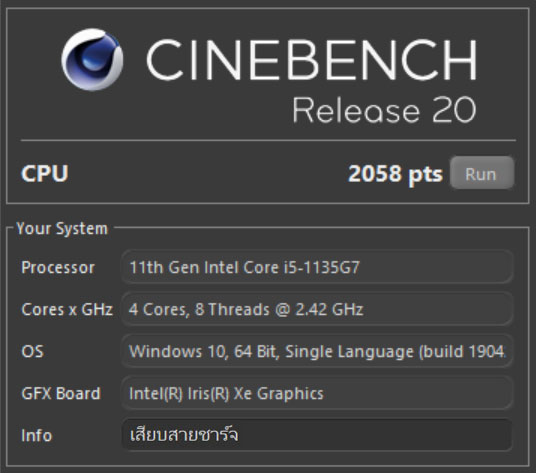Select the Processor field showing i5-1135G7
Viewport: 536px width, 473px height.
click(x=317, y=267)
